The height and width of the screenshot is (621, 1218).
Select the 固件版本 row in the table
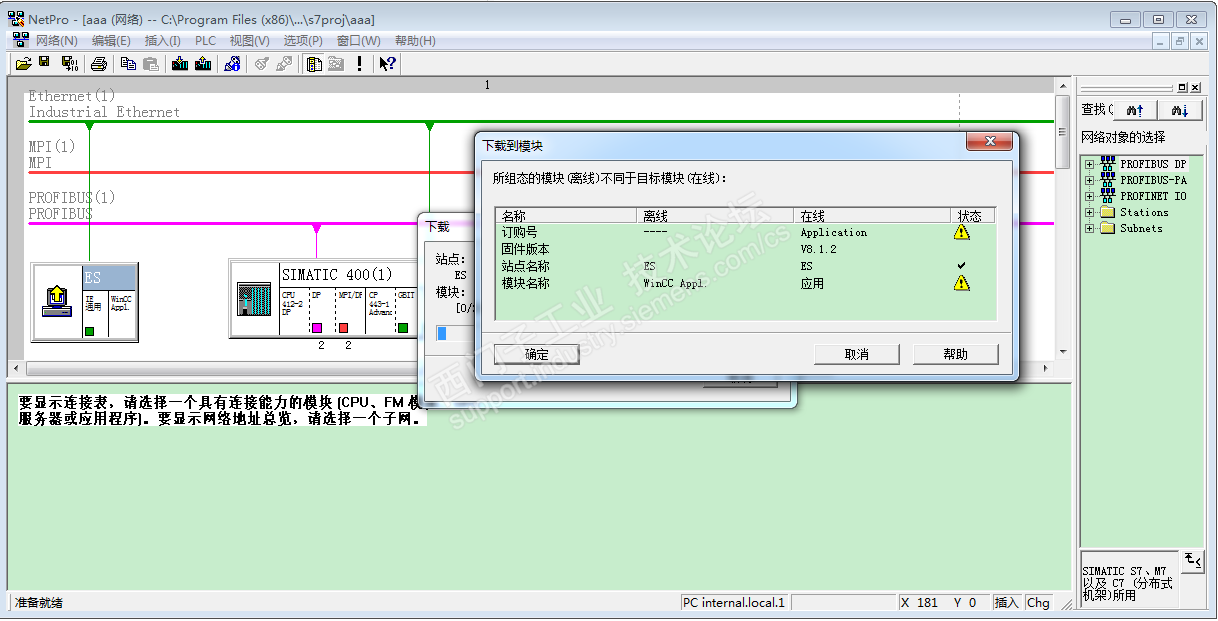coord(746,249)
